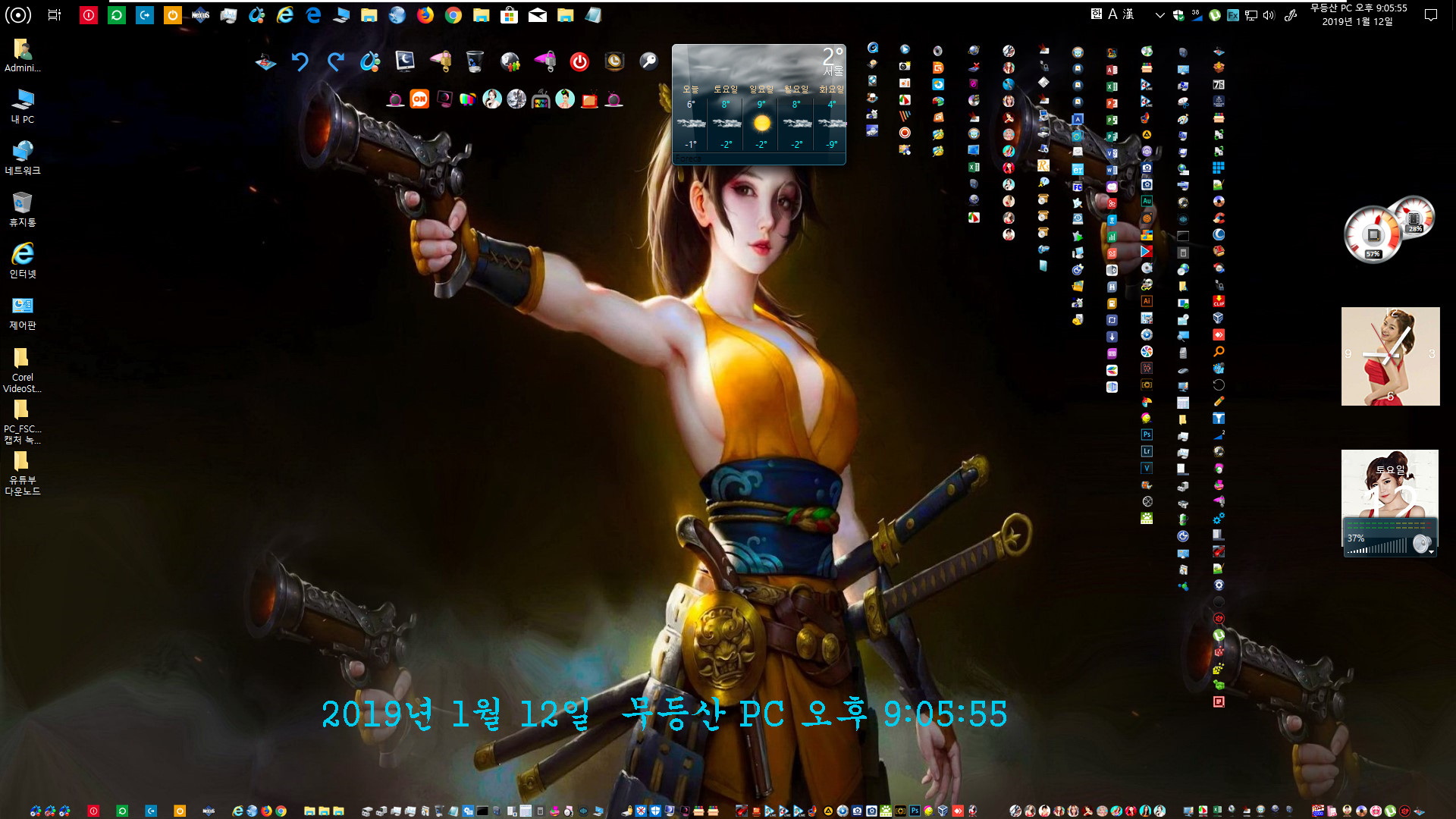
Task: Open the recycle bin icon in the dock
Action: tap(475, 61)
